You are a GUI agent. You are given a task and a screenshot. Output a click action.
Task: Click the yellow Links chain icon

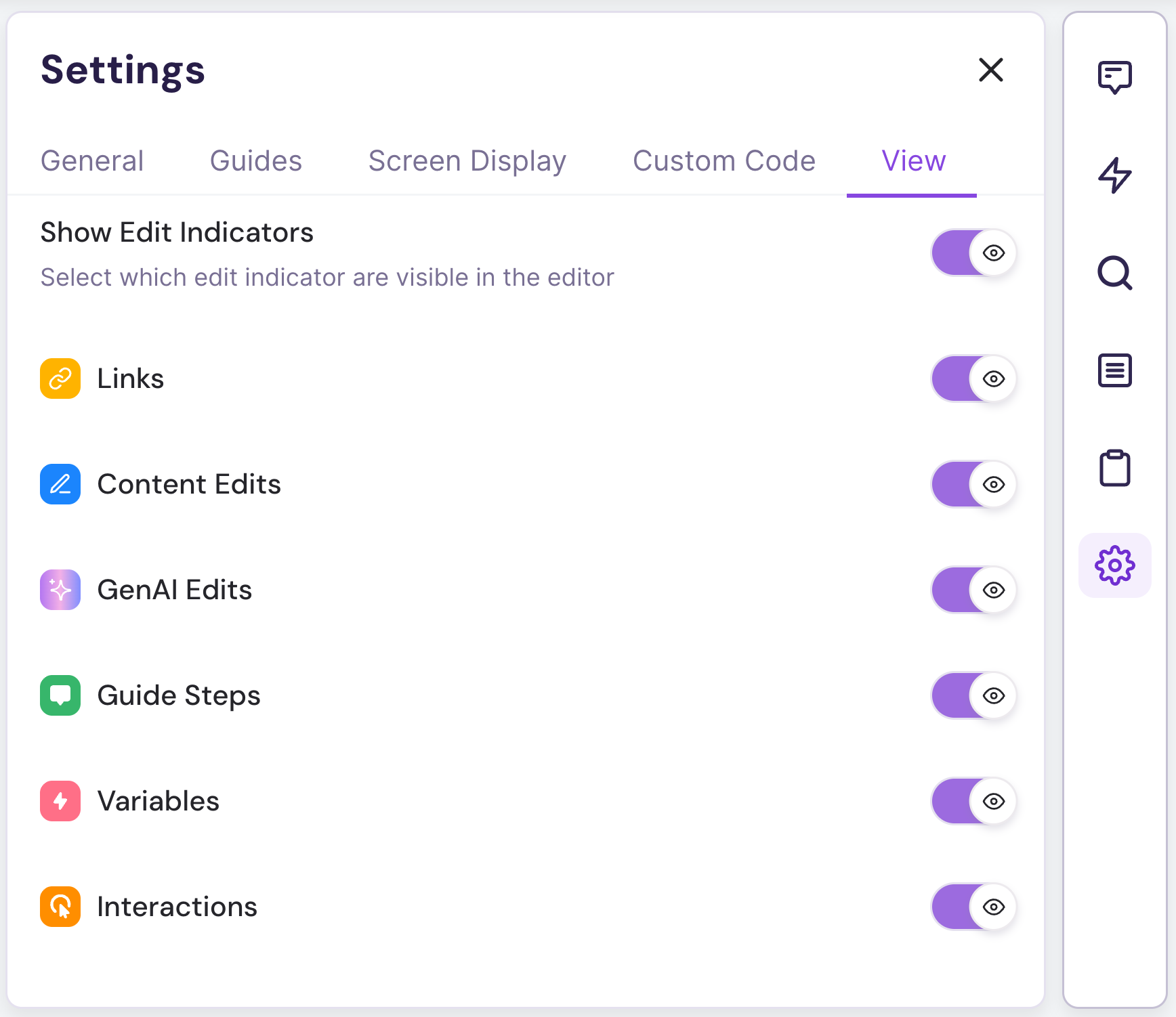(60, 378)
